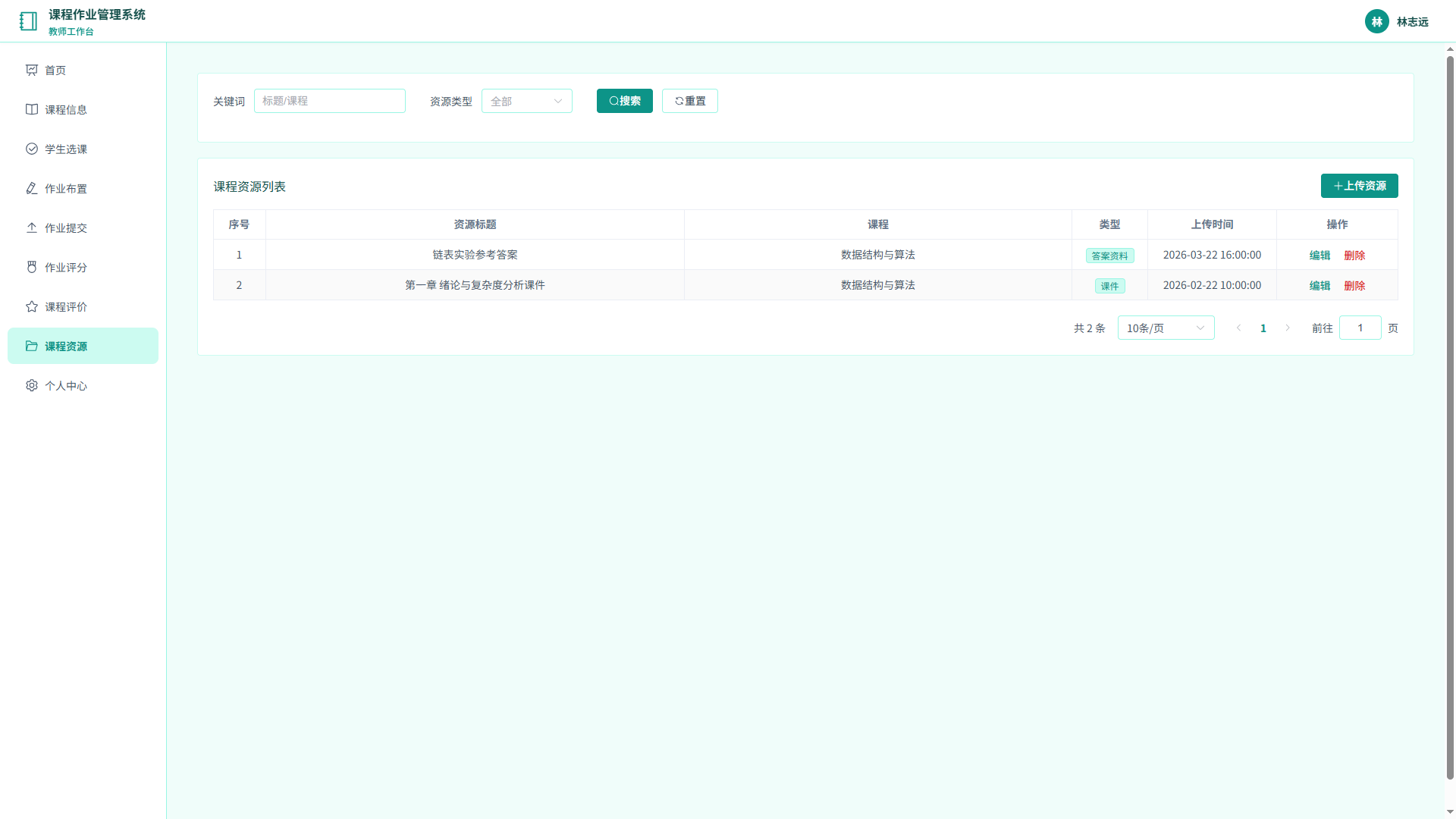Open 个人中心 menu item
1456x819 pixels.
[x=83, y=385]
